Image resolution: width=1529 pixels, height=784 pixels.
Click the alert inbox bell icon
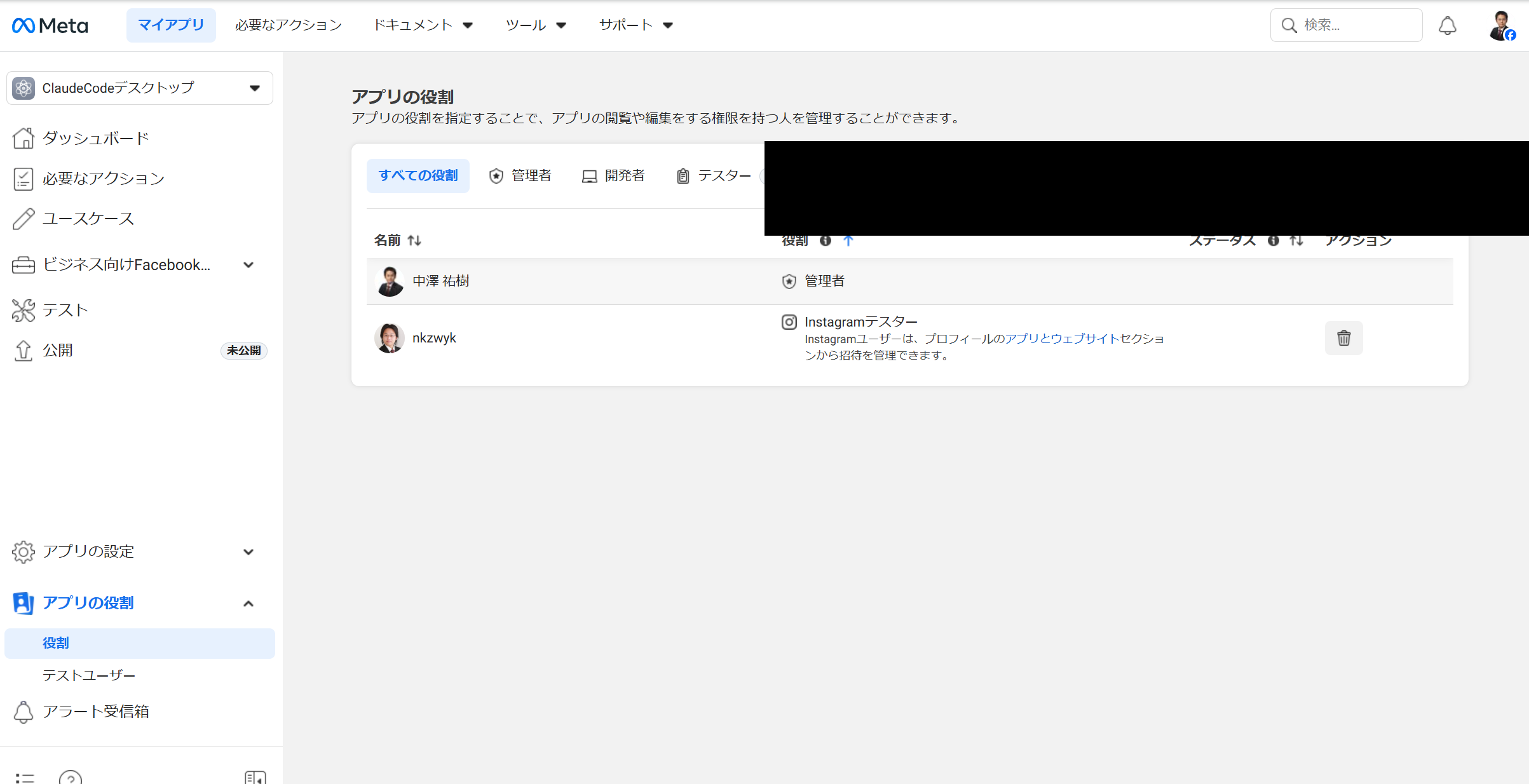tap(24, 712)
